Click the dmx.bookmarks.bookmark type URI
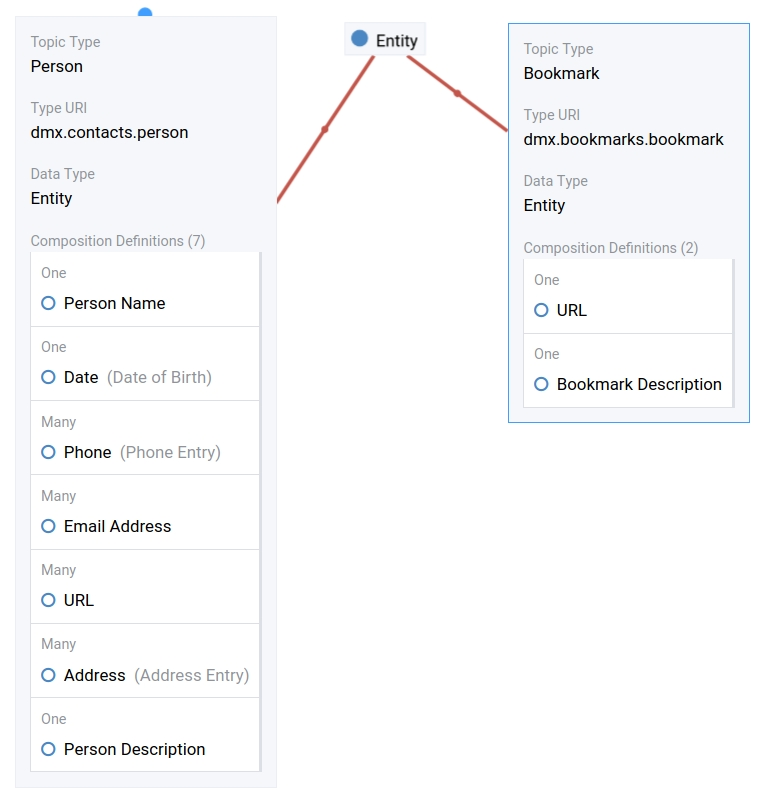This screenshot has width=767, height=805. (623, 139)
